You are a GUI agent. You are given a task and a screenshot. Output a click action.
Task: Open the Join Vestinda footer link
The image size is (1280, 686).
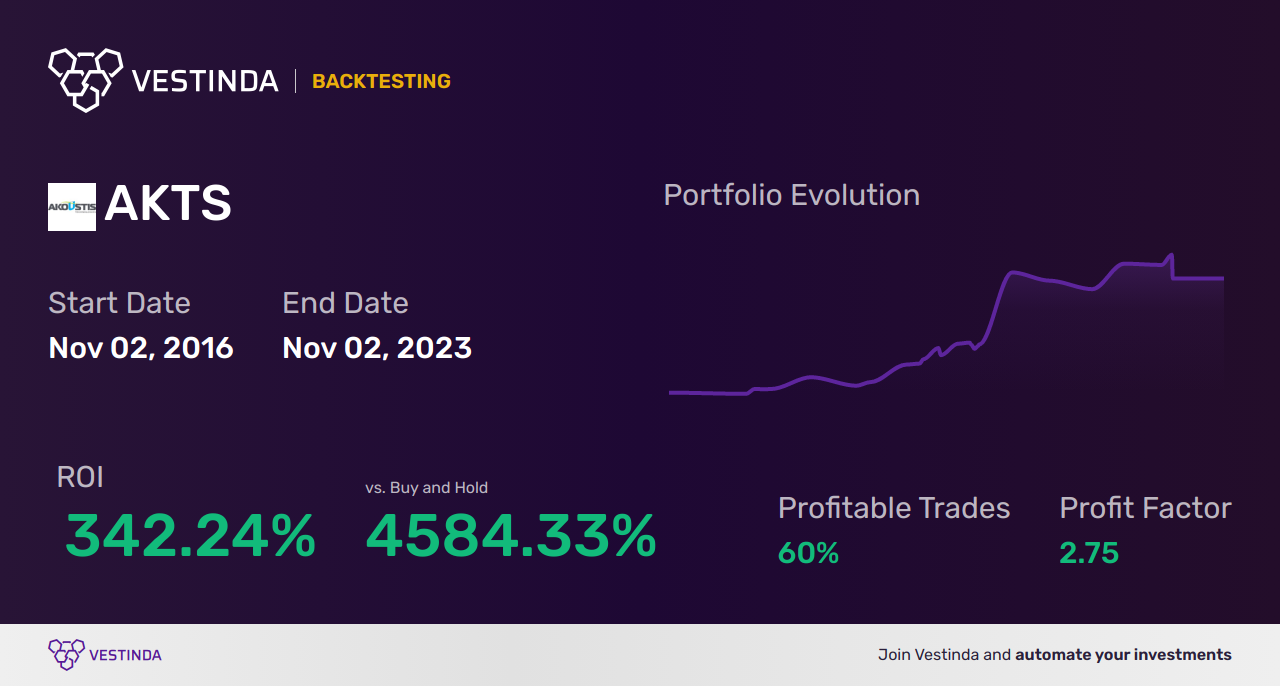click(1055, 655)
